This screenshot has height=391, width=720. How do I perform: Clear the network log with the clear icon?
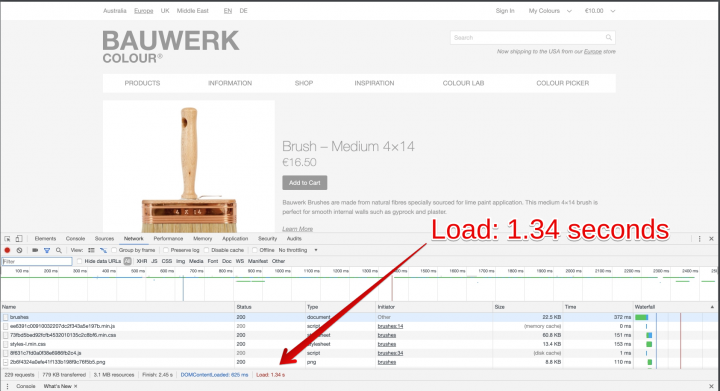tap(19, 250)
